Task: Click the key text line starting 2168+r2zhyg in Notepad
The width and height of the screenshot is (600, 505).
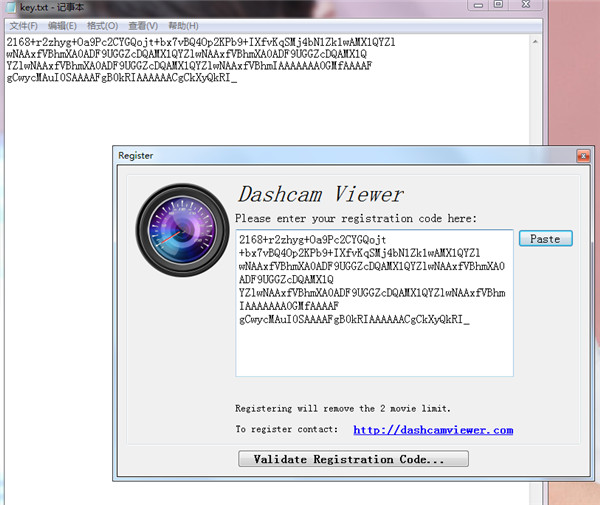Action: click(201, 42)
